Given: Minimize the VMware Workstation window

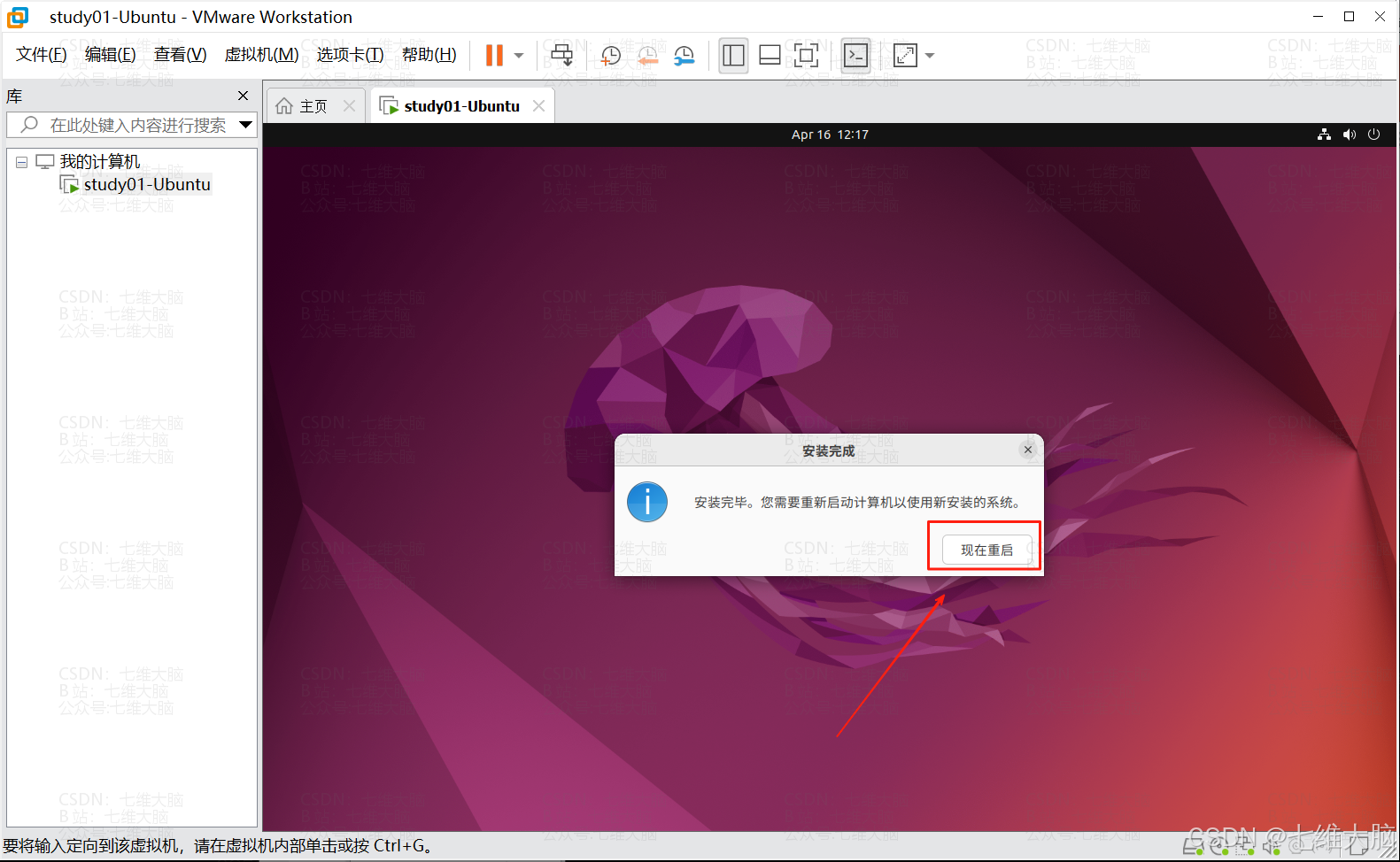Looking at the screenshot, I should (1318, 16).
